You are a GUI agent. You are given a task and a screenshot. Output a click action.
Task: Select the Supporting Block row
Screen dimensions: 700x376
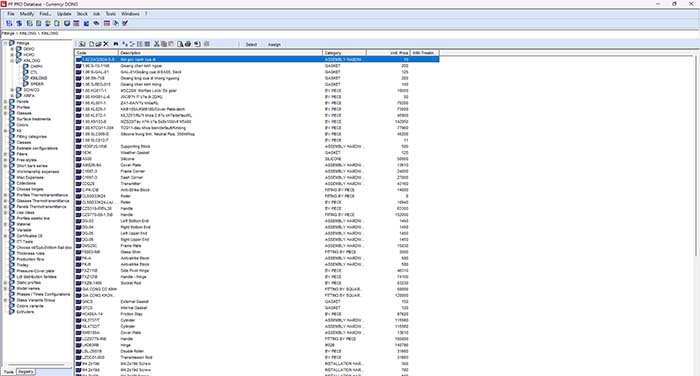pyautogui.click(x=257, y=146)
